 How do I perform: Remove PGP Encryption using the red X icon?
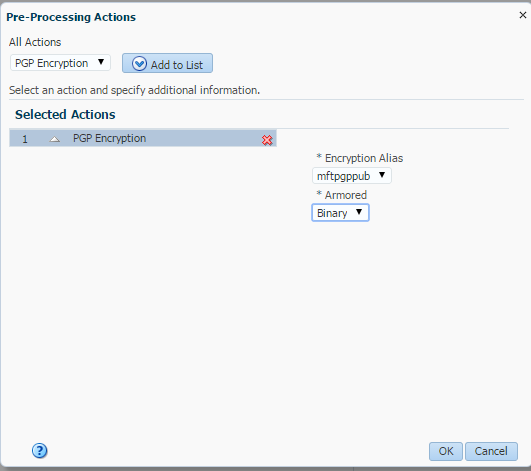267,140
